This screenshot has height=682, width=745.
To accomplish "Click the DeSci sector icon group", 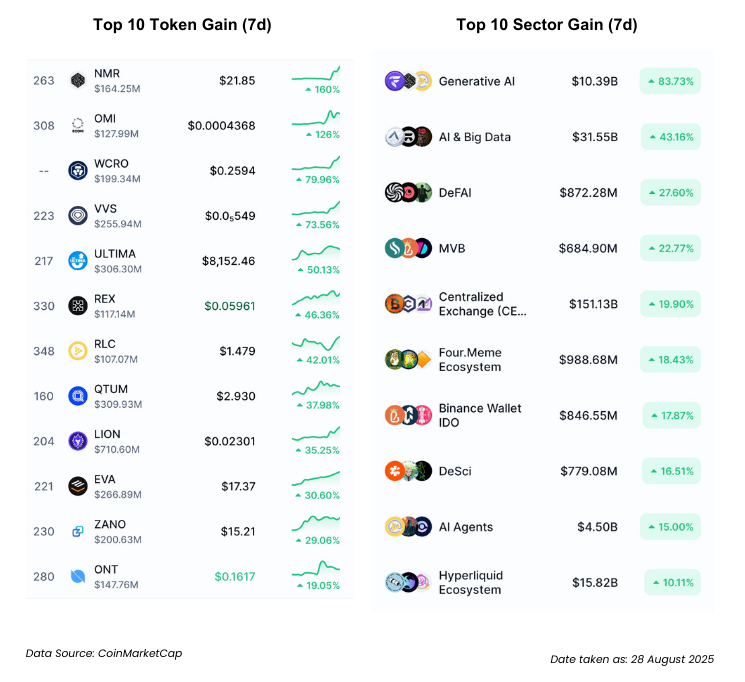I will (409, 471).
